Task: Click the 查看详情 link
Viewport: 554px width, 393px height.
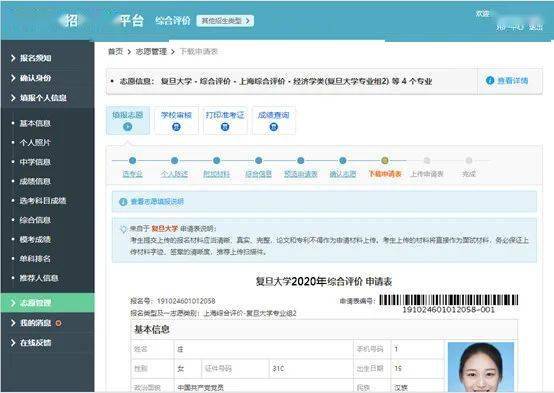Action: pyautogui.click(x=513, y=81)
